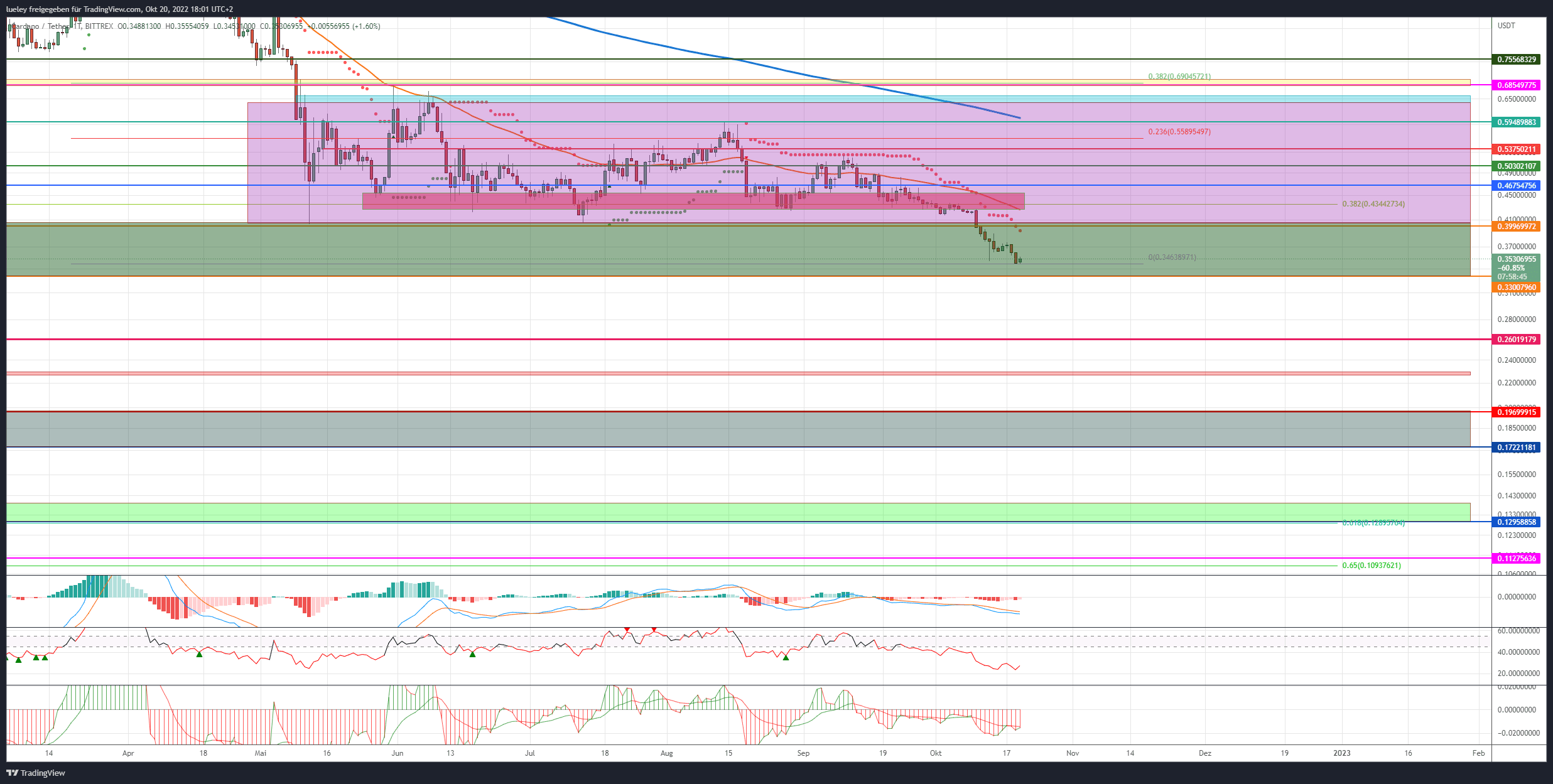Click the 0.15500000 axis value
The width and height of the screenshot is (1553, 784).
click(1517, 475)
